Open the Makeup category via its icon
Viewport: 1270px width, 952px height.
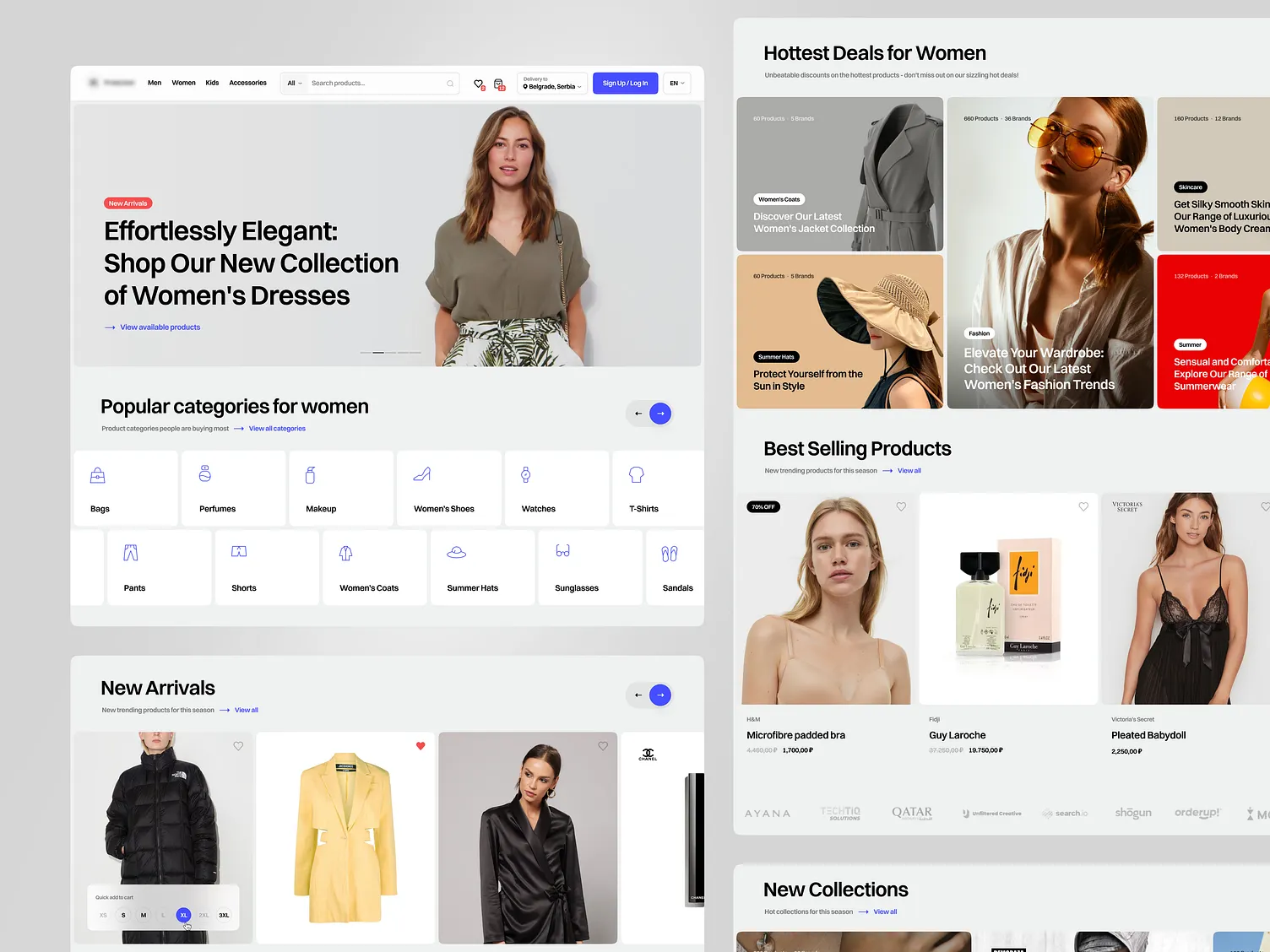pos(310,474)
